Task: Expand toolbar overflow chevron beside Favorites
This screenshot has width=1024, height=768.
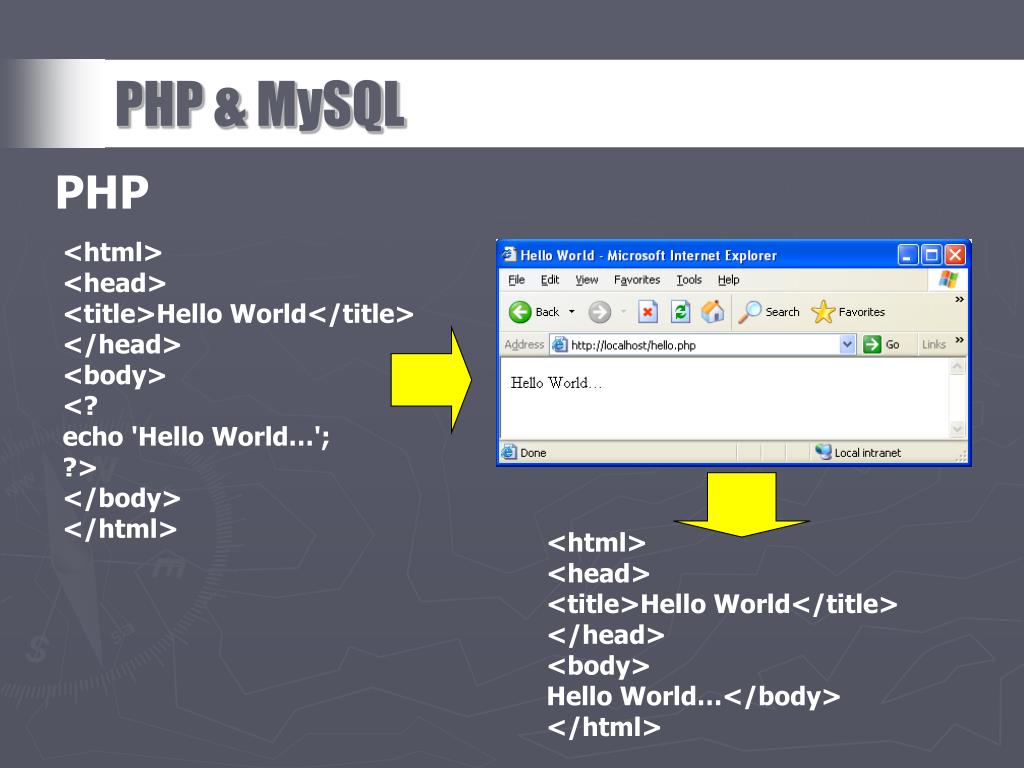Action: click(x=959, y=300)
